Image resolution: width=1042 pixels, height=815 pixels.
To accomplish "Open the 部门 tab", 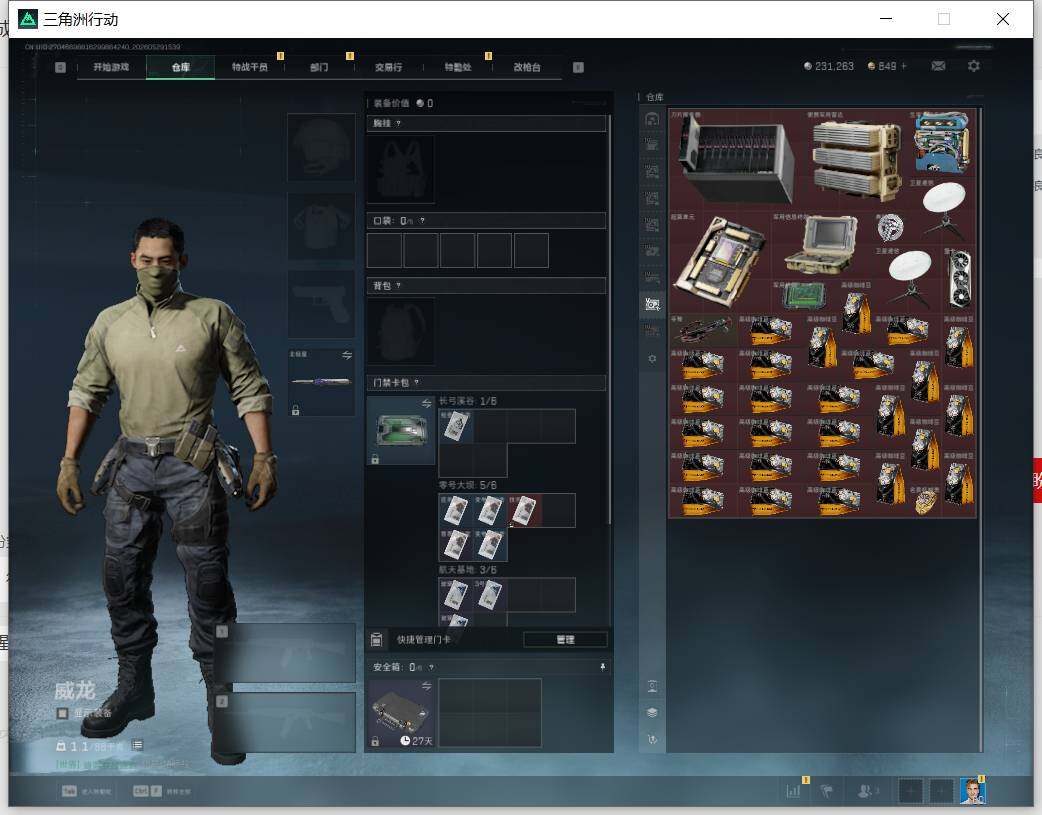I will (x=319, y=67).
